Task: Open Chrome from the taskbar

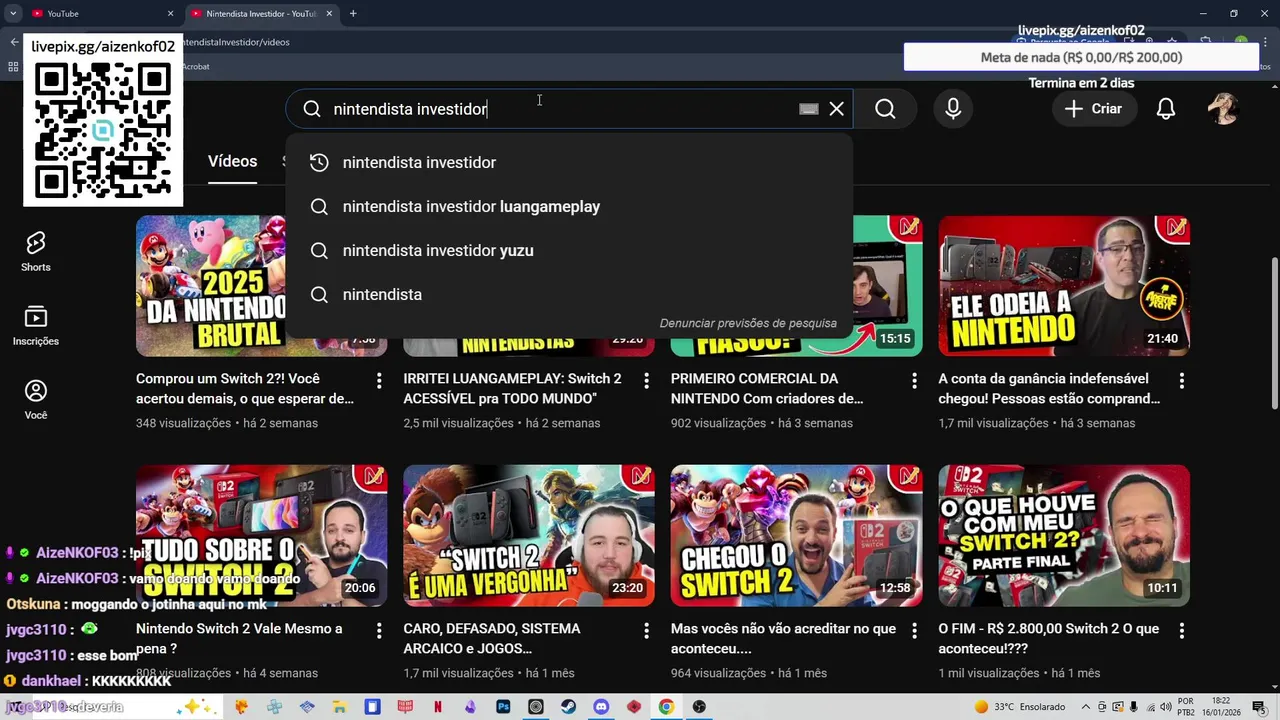Action: (666, 707)
